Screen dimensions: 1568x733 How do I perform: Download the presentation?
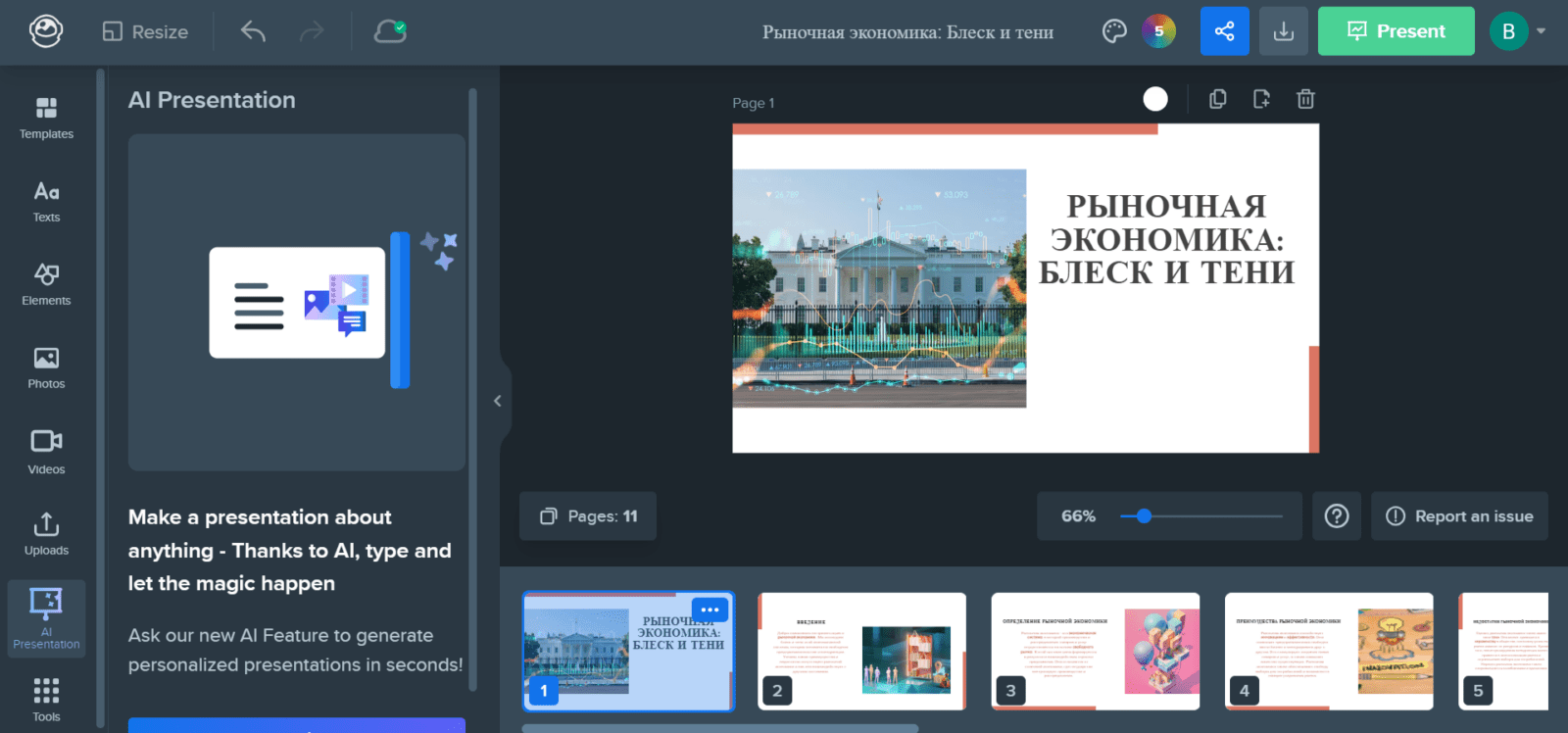coord(1283,31)
